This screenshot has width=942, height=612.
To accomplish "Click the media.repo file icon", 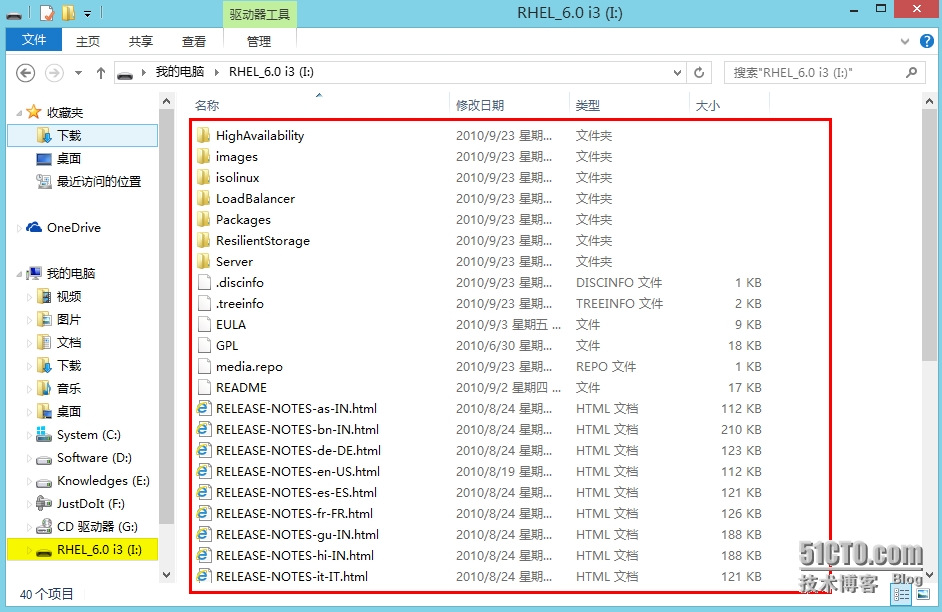I will pyautogui.click(x=204, y=367).
